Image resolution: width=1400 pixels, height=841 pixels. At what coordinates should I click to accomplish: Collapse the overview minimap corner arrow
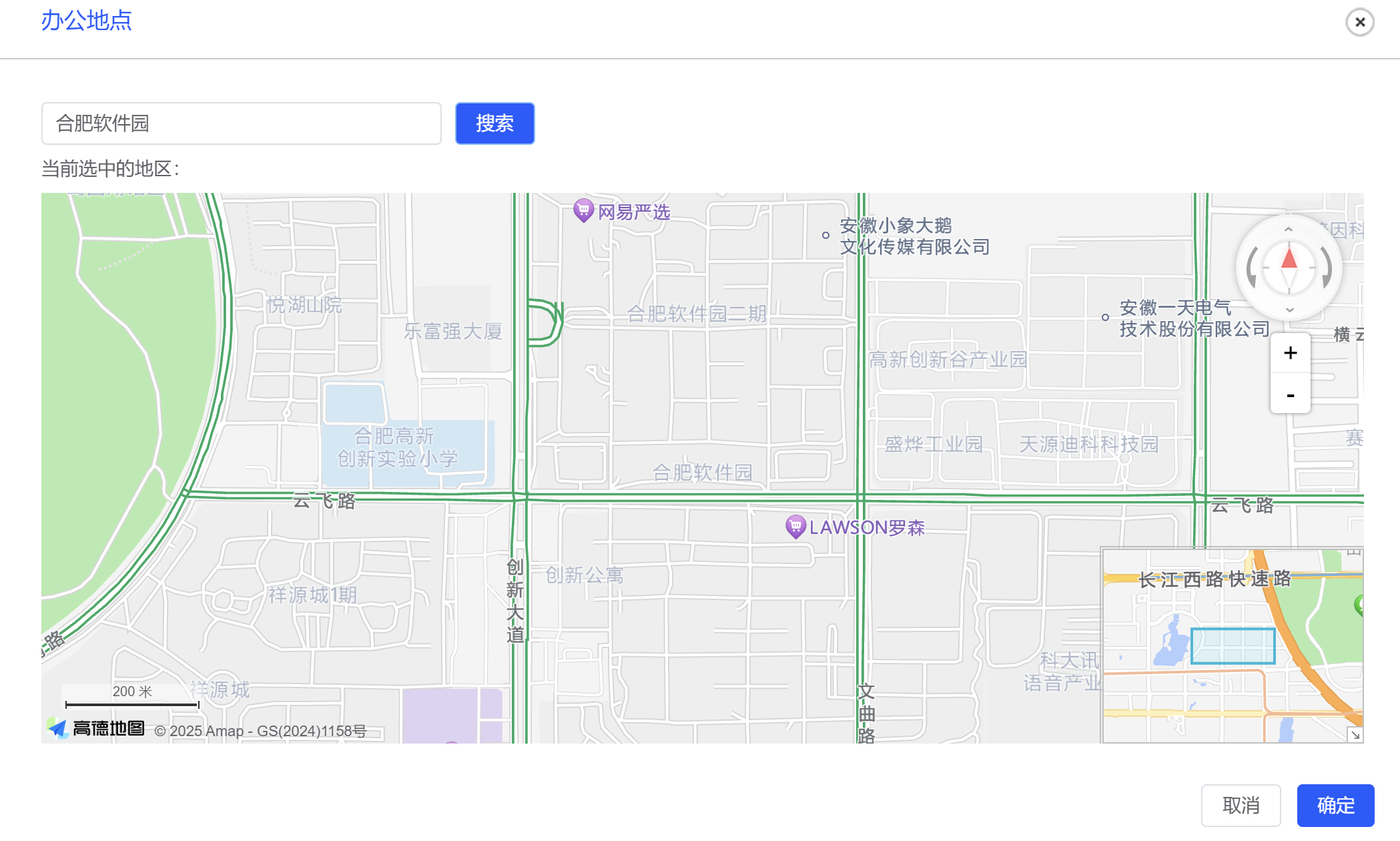(x=1355, y=734)
